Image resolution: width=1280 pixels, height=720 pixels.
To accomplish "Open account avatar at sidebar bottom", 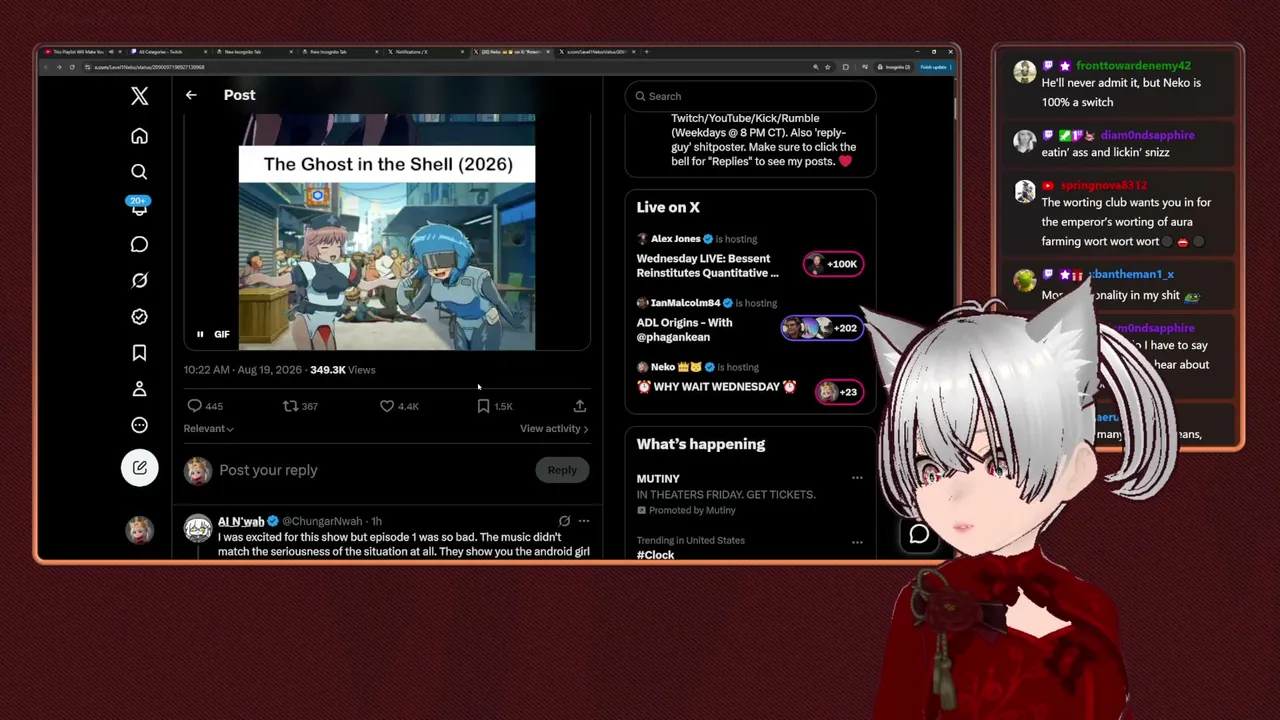I will point(139,530).
